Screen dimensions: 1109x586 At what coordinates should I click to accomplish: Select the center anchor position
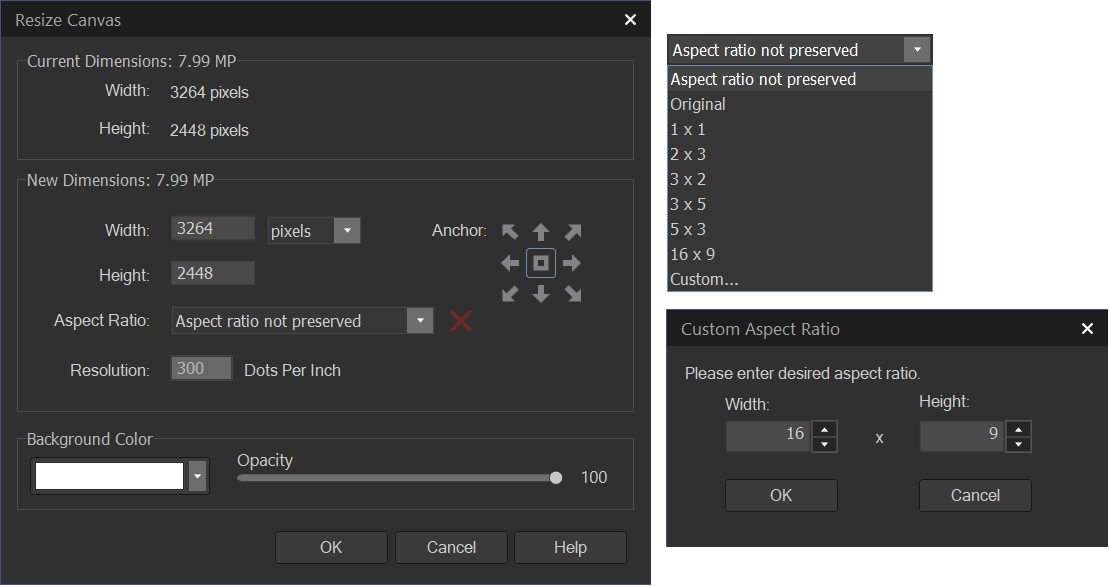coord(541,263)
